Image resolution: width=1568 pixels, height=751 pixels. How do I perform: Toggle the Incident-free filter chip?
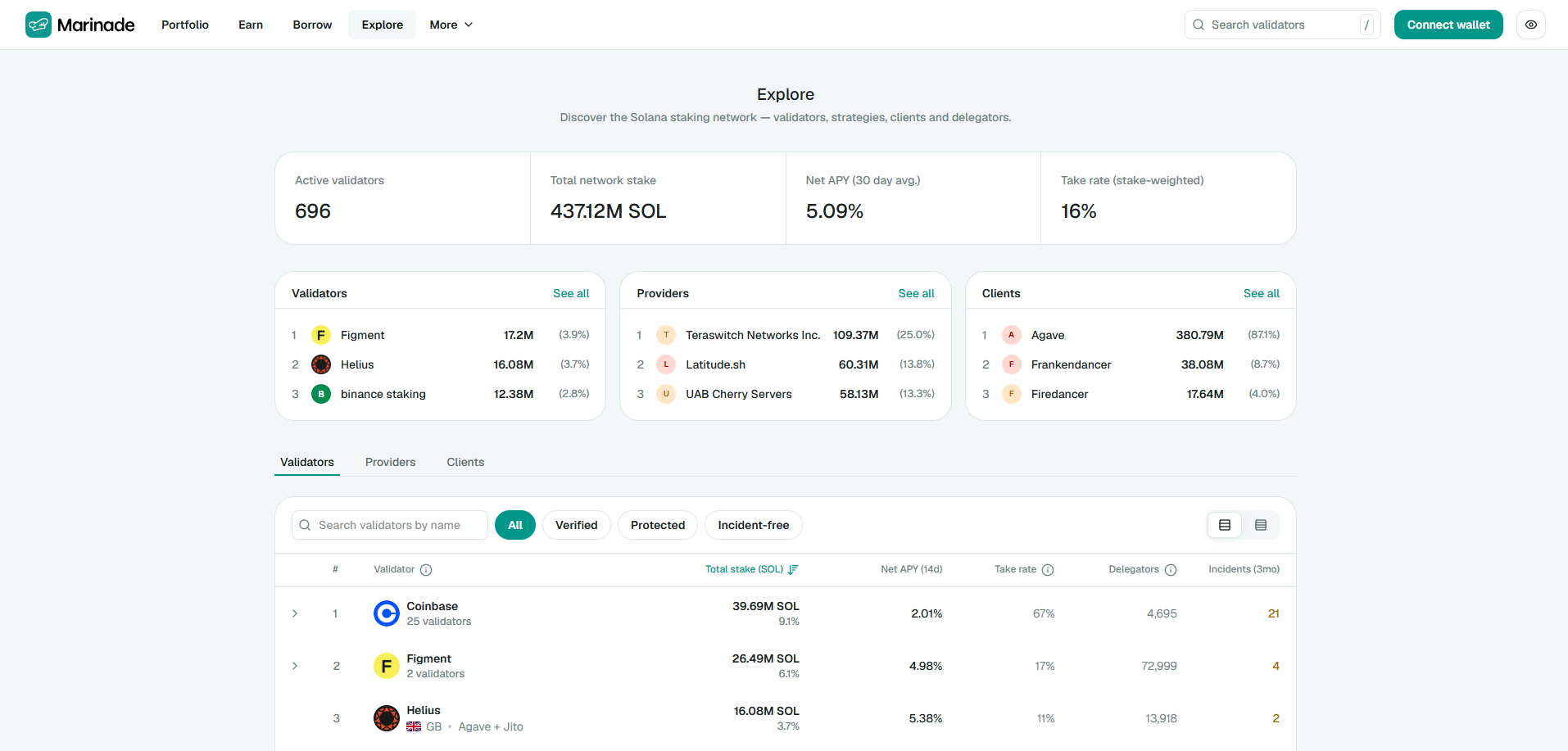pyautogui.click(x=754, y=525)
